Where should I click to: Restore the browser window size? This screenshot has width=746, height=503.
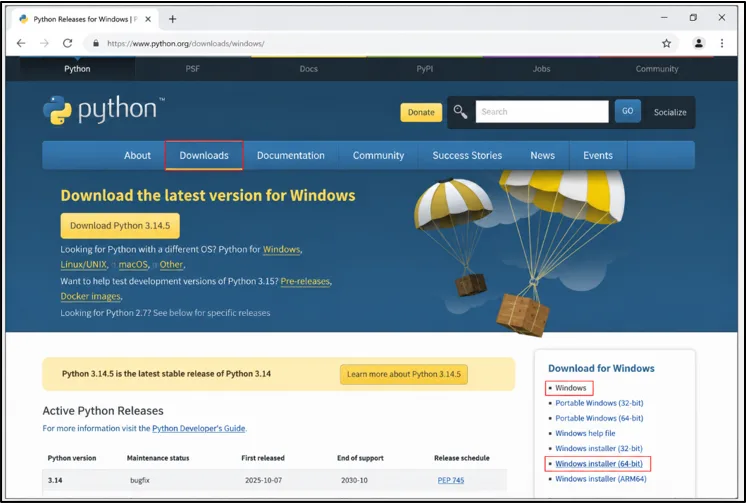(693, 18)
